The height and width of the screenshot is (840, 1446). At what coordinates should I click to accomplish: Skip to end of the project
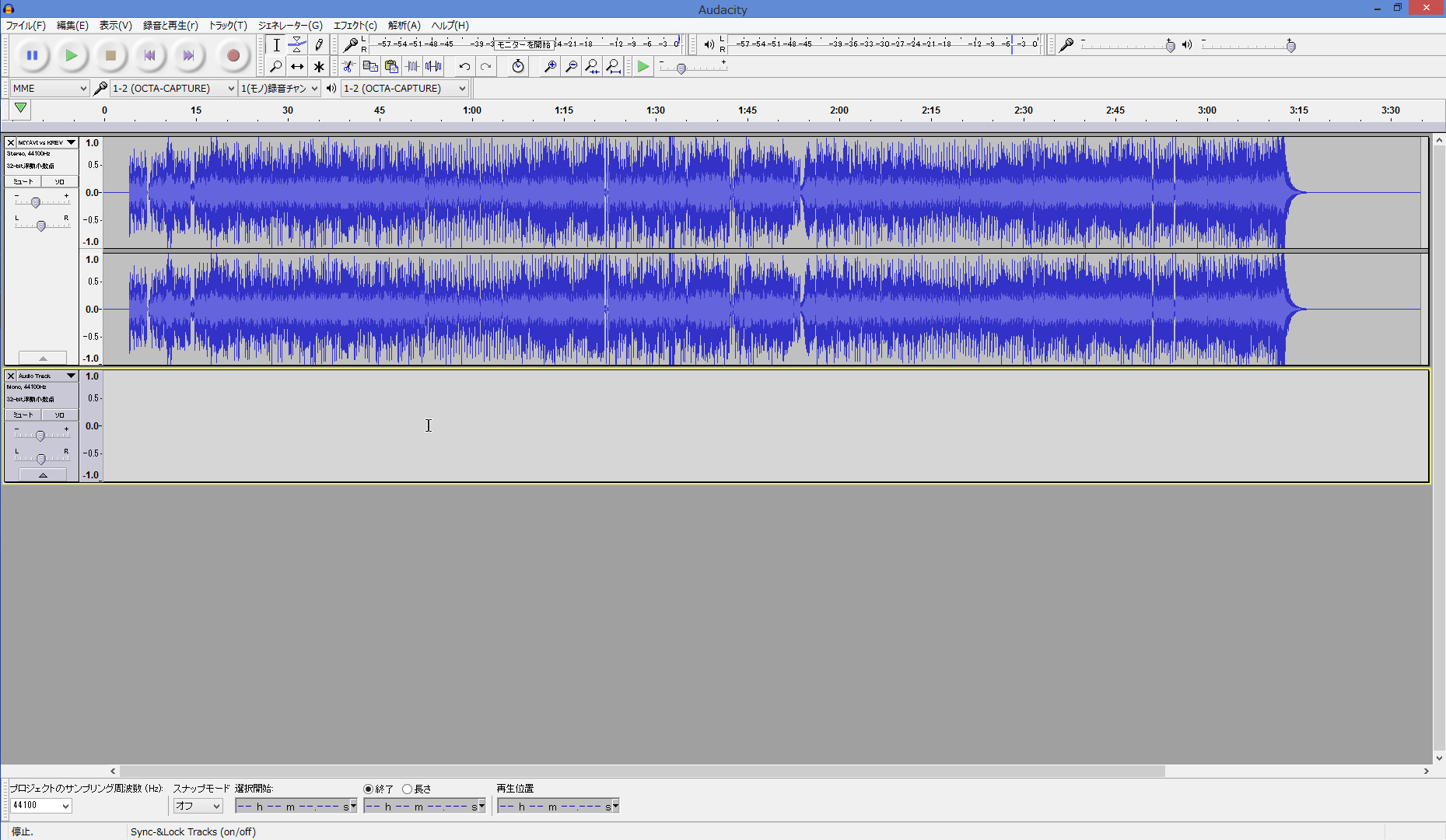tap(188, 55)
